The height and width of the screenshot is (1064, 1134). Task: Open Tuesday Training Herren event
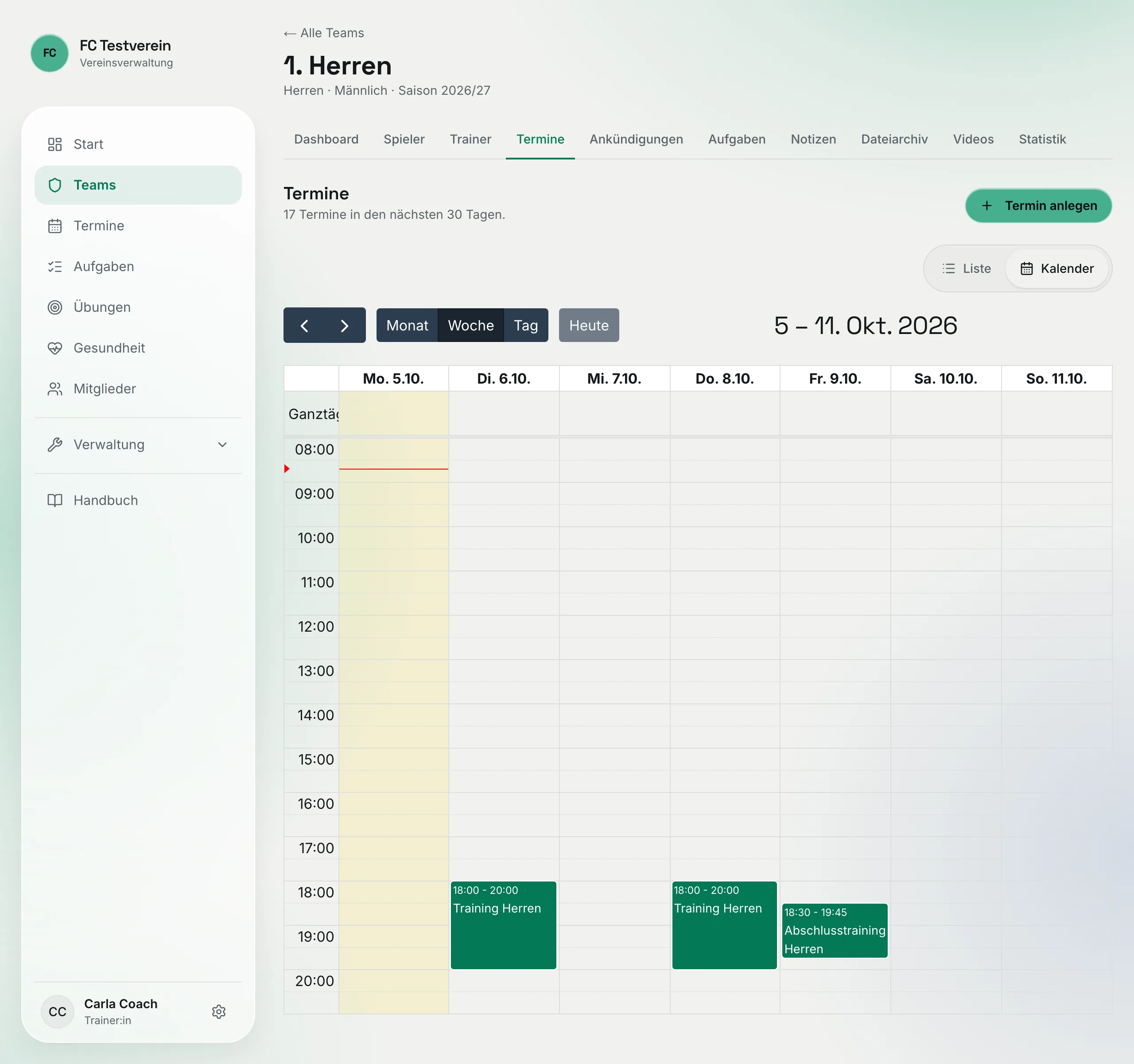[x=503, y=925]
